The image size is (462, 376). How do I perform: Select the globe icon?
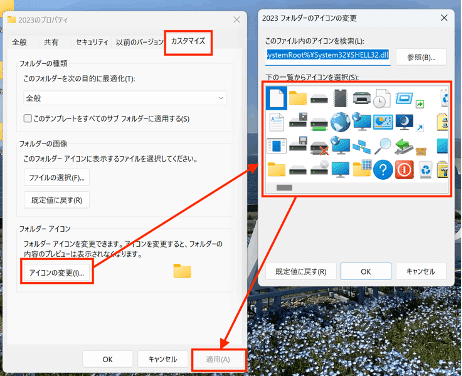[x=340, y=122]
